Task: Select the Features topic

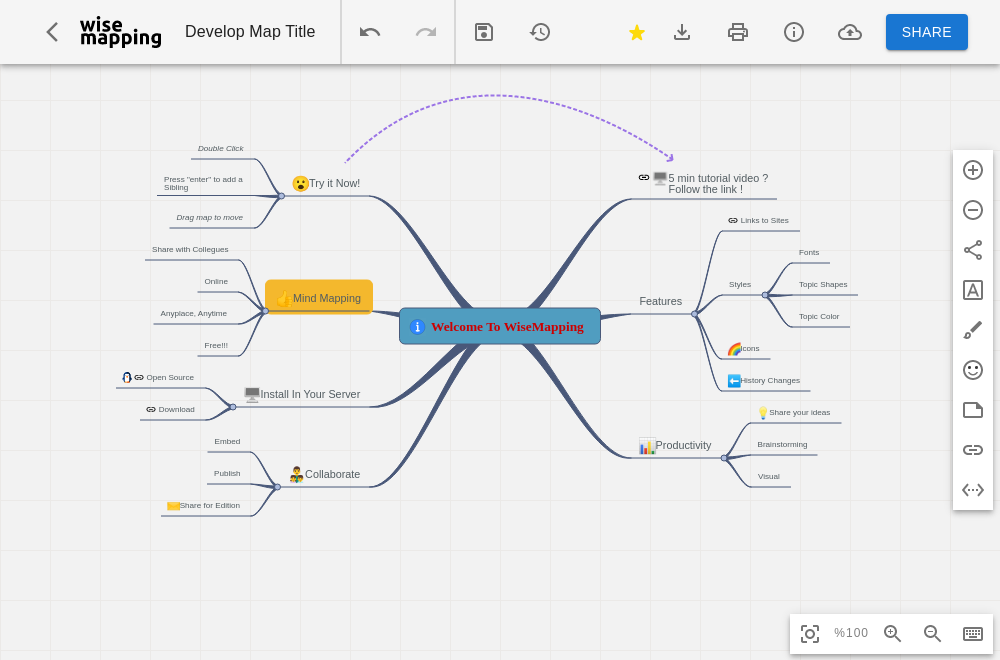Action: pos(661,301)
